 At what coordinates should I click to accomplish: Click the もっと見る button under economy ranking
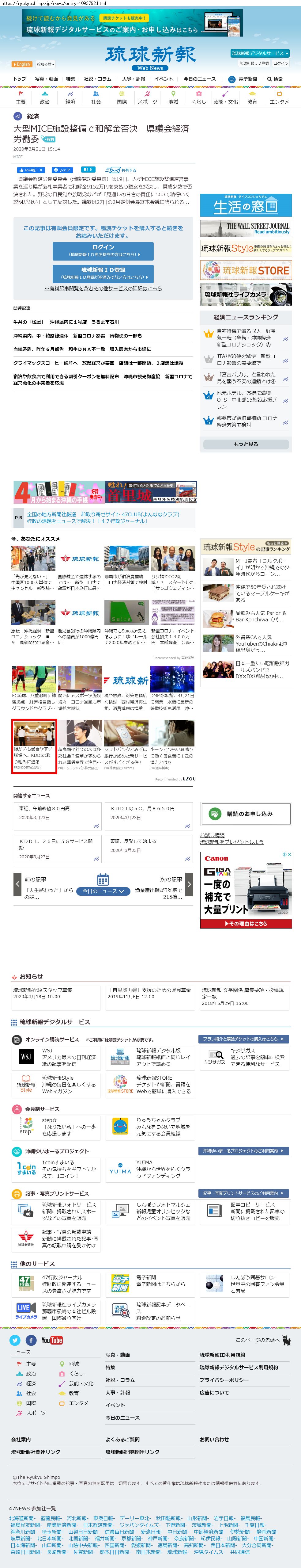tap(246, 444)
